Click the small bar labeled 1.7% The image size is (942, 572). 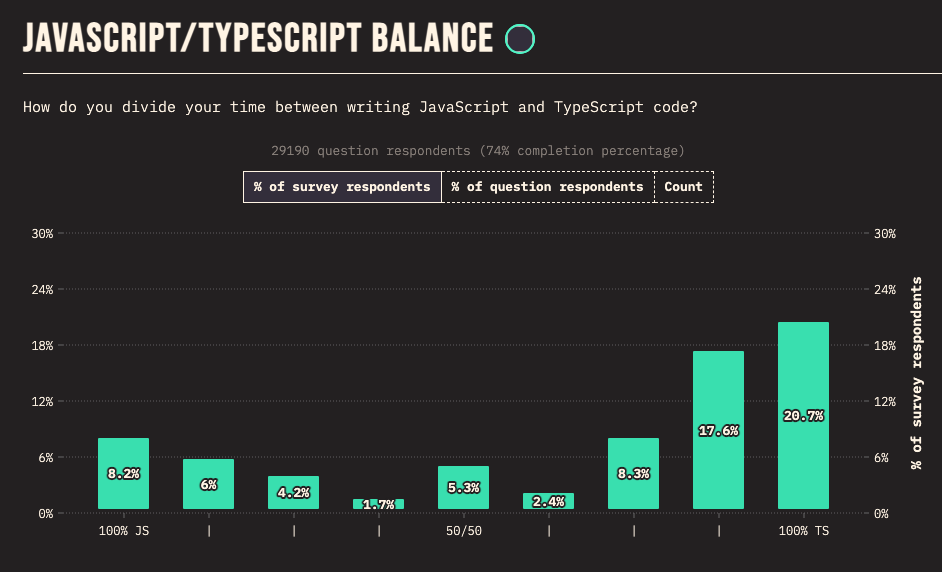pos(378,504)
